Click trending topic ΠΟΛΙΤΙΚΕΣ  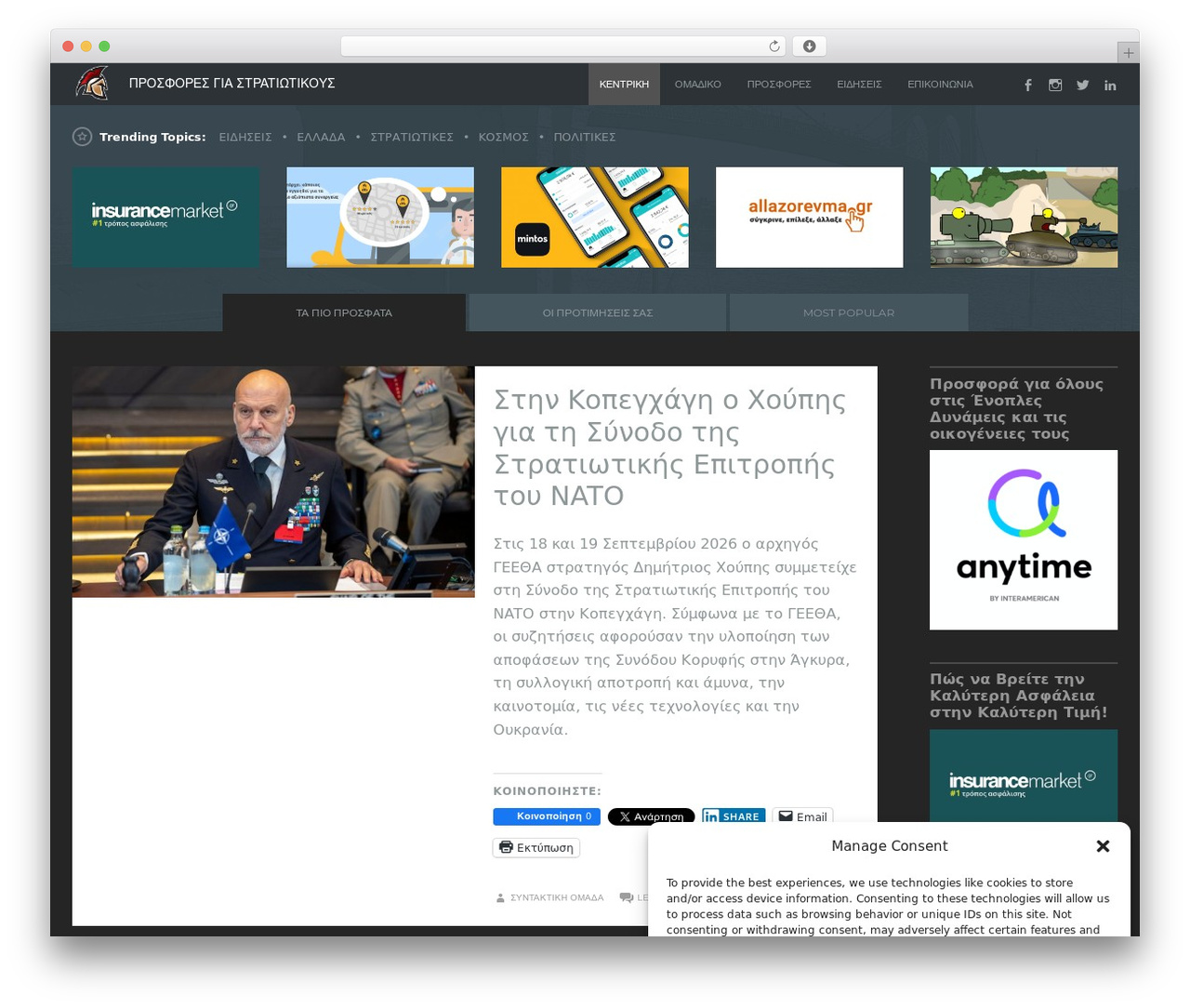(585, 137)
